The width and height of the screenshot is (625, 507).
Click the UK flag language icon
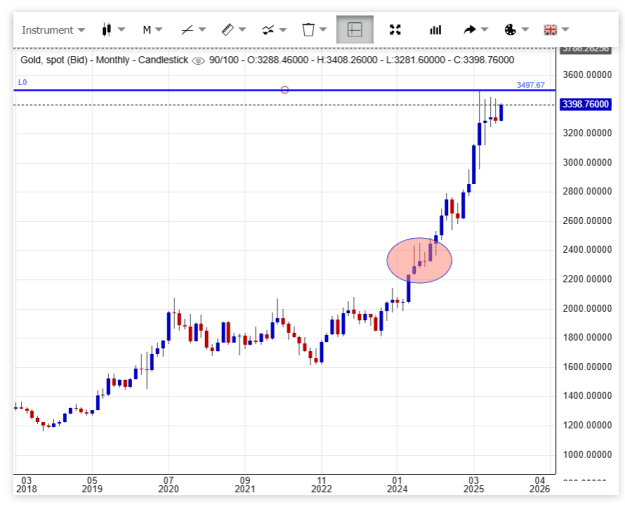click(550, 29)
